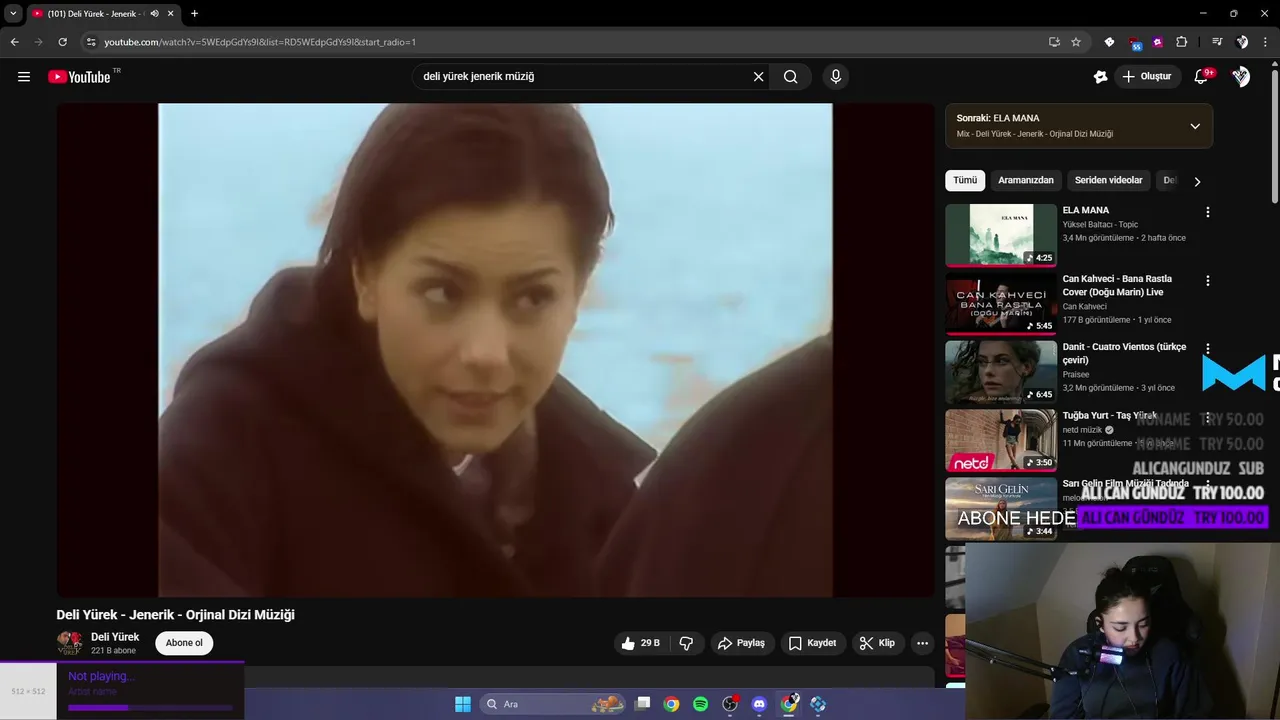Screen dimensions: 1280x720
Task: Share the video with Paylaş
Action: pyautogui.click(x=742, y=643)
